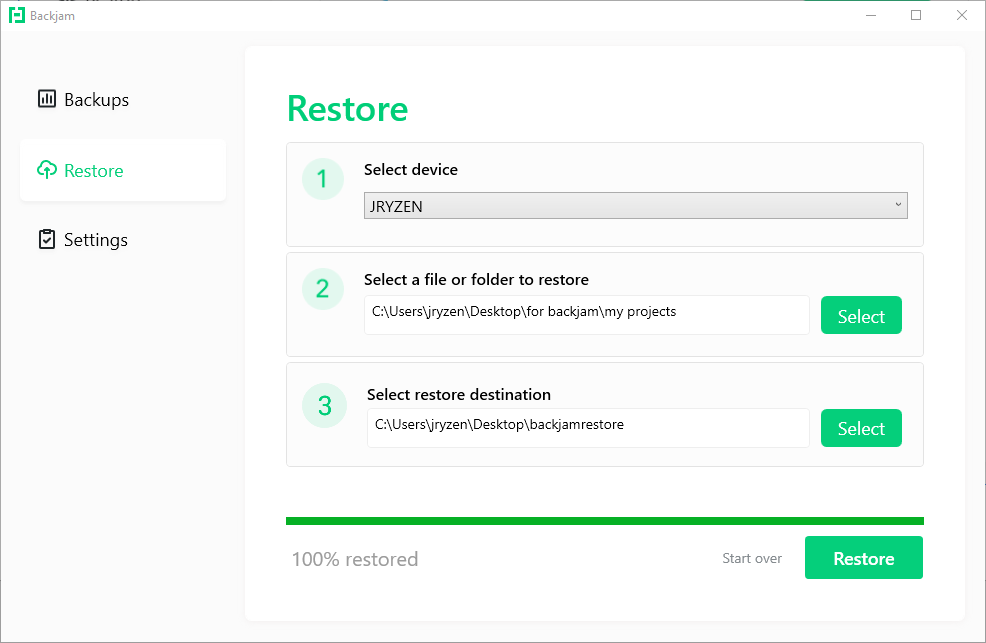986x643 pixels.
Task: Maximize the Backjam window
Action: pos(916,15)
